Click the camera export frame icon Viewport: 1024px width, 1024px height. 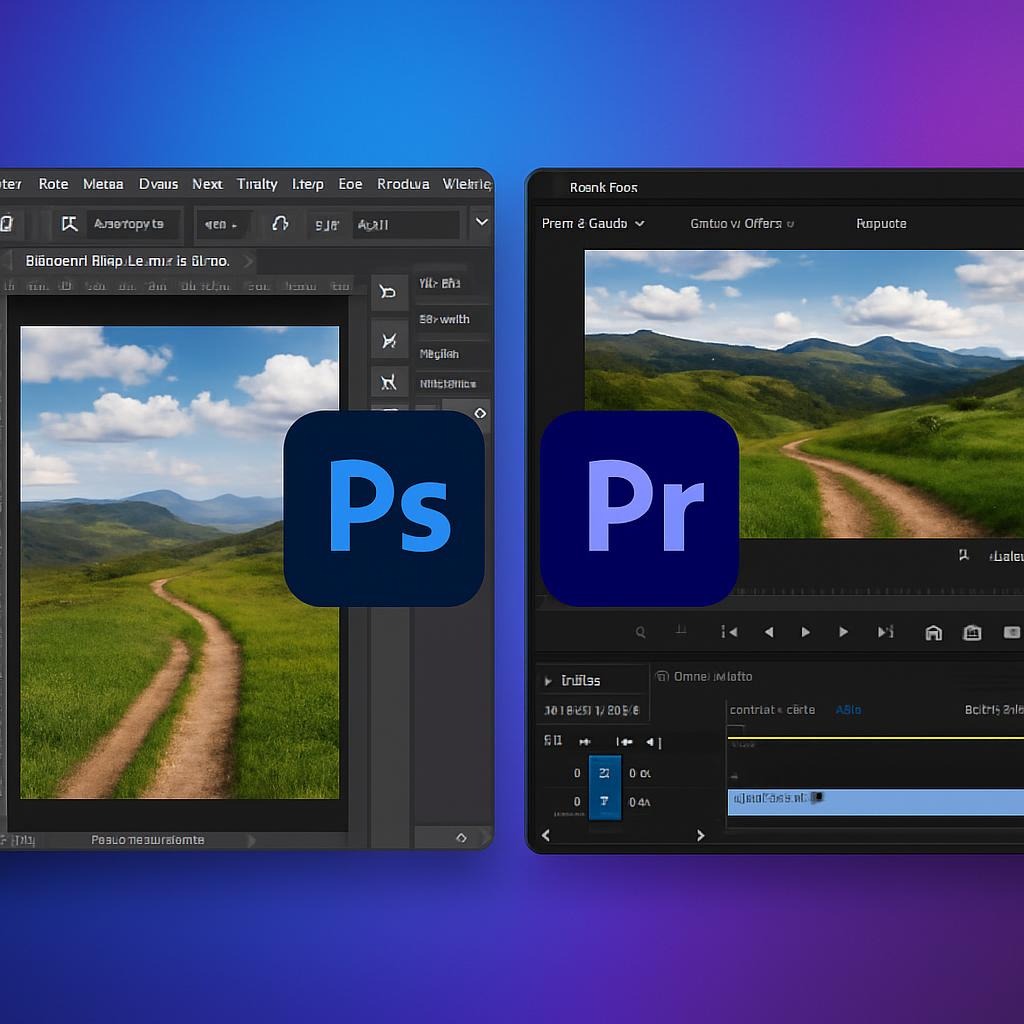(x=971, y=632)
